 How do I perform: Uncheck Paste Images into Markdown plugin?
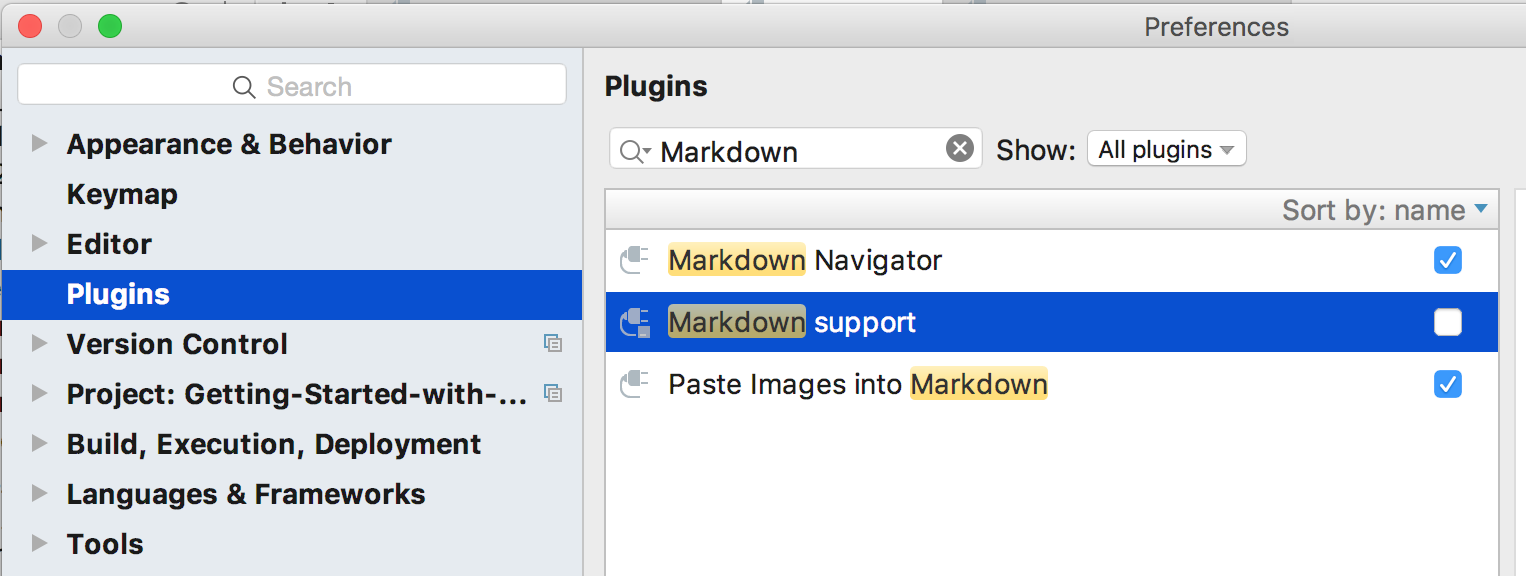(1447, 384)
